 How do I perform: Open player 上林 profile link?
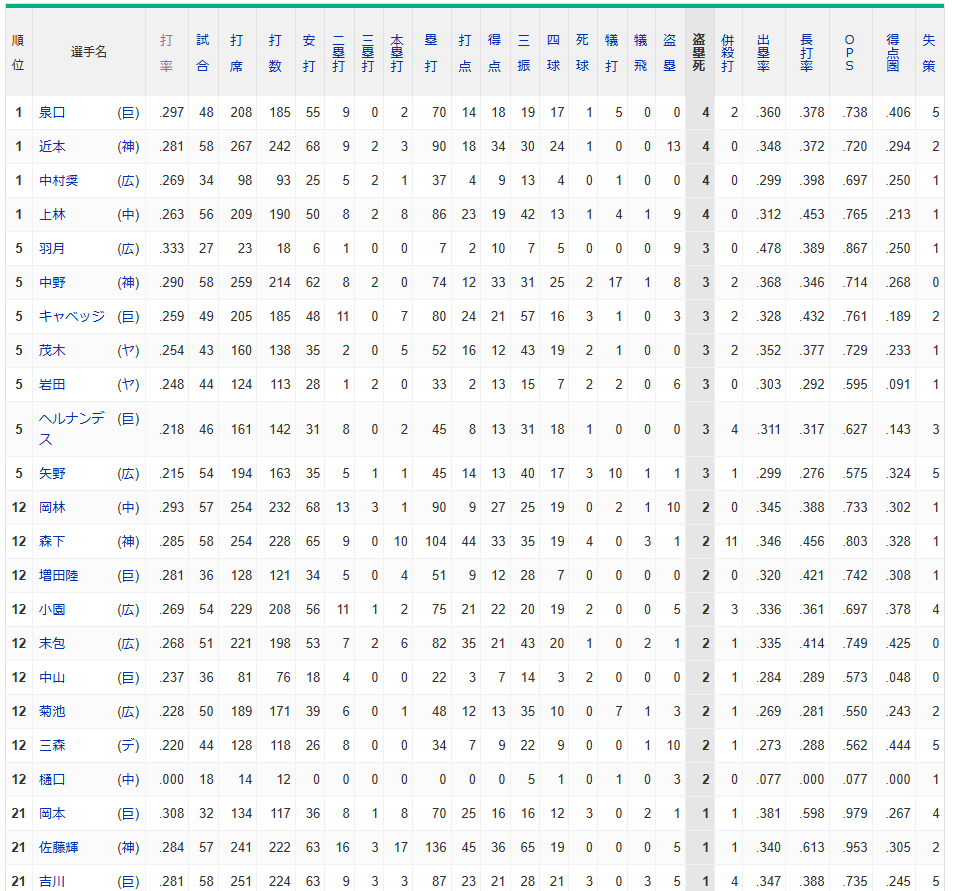[52, 215]
